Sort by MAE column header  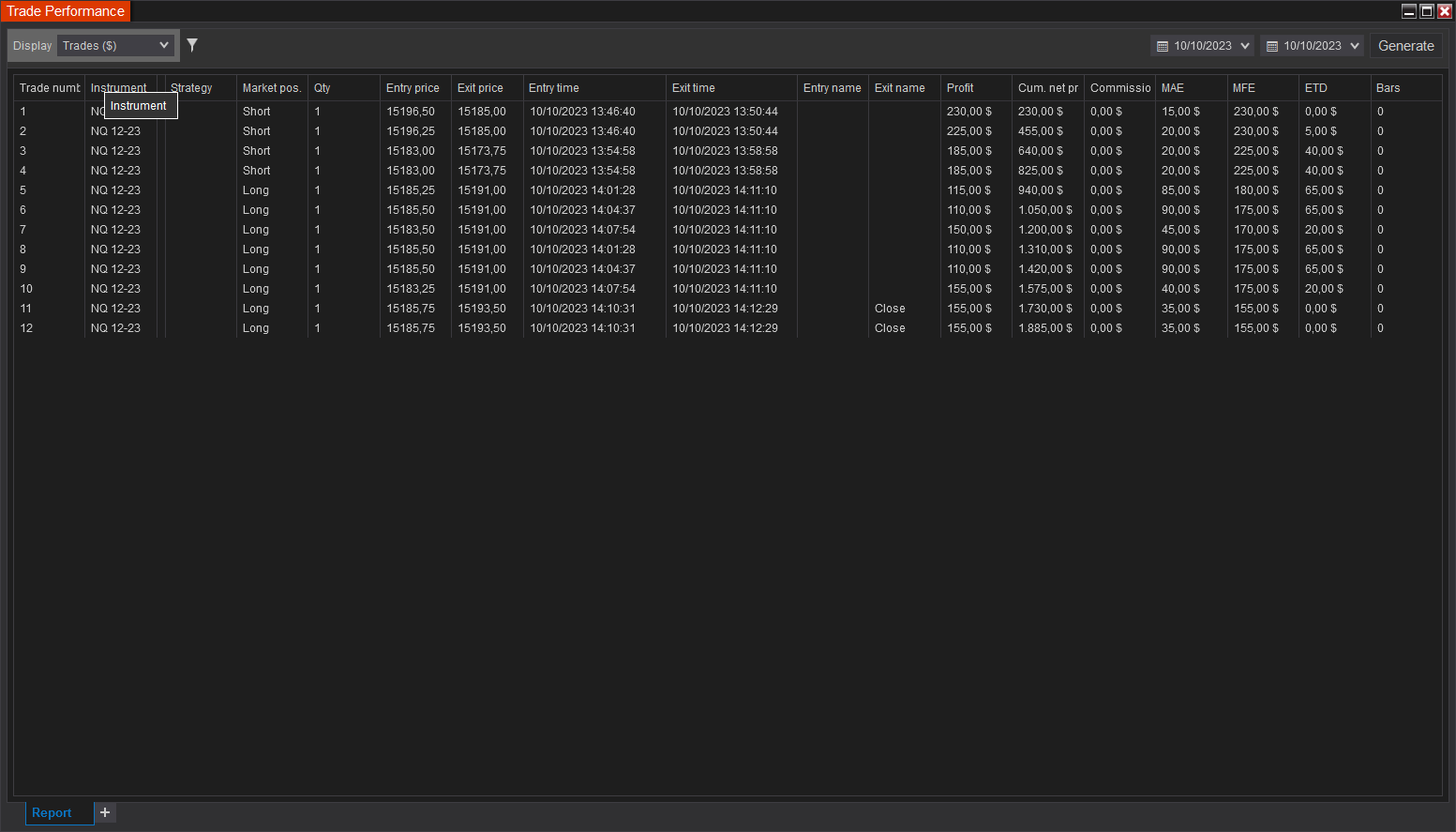pos(1192,88)
